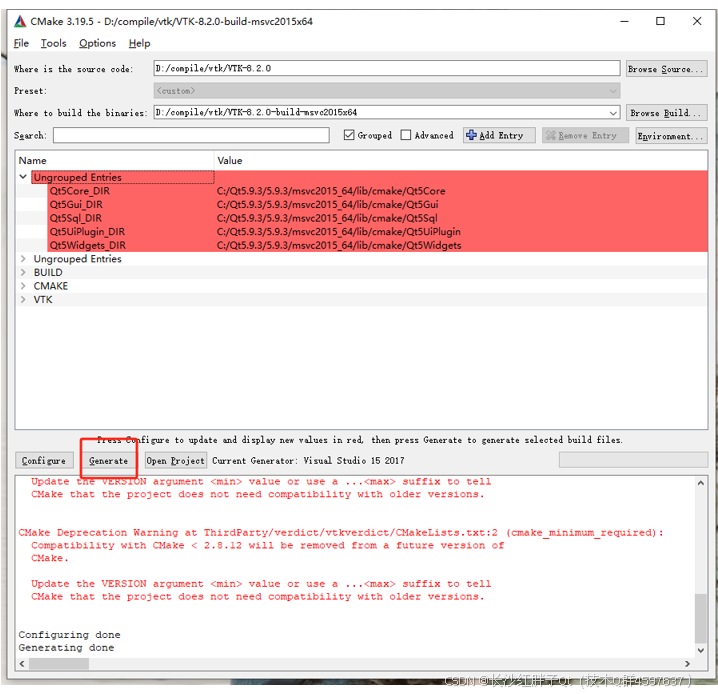Click the Current Generator Visual Studio label

[308, 461]
